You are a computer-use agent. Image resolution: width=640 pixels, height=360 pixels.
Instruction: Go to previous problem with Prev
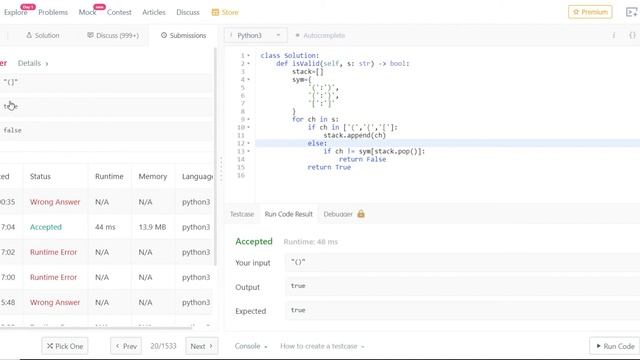[126, 346]
